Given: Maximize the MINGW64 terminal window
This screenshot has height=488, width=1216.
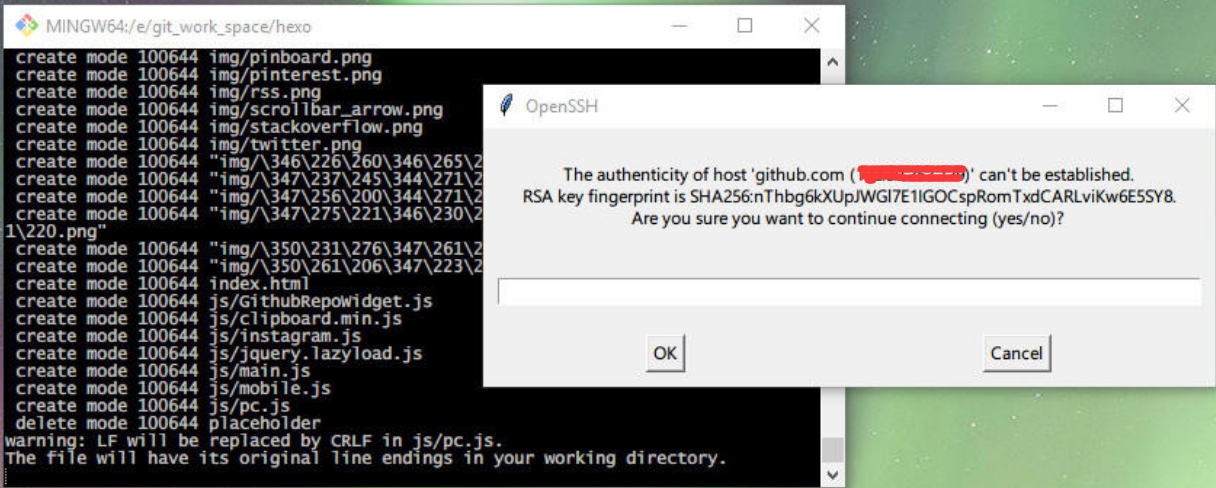Looking at the screenshot, I should (745, 26).
